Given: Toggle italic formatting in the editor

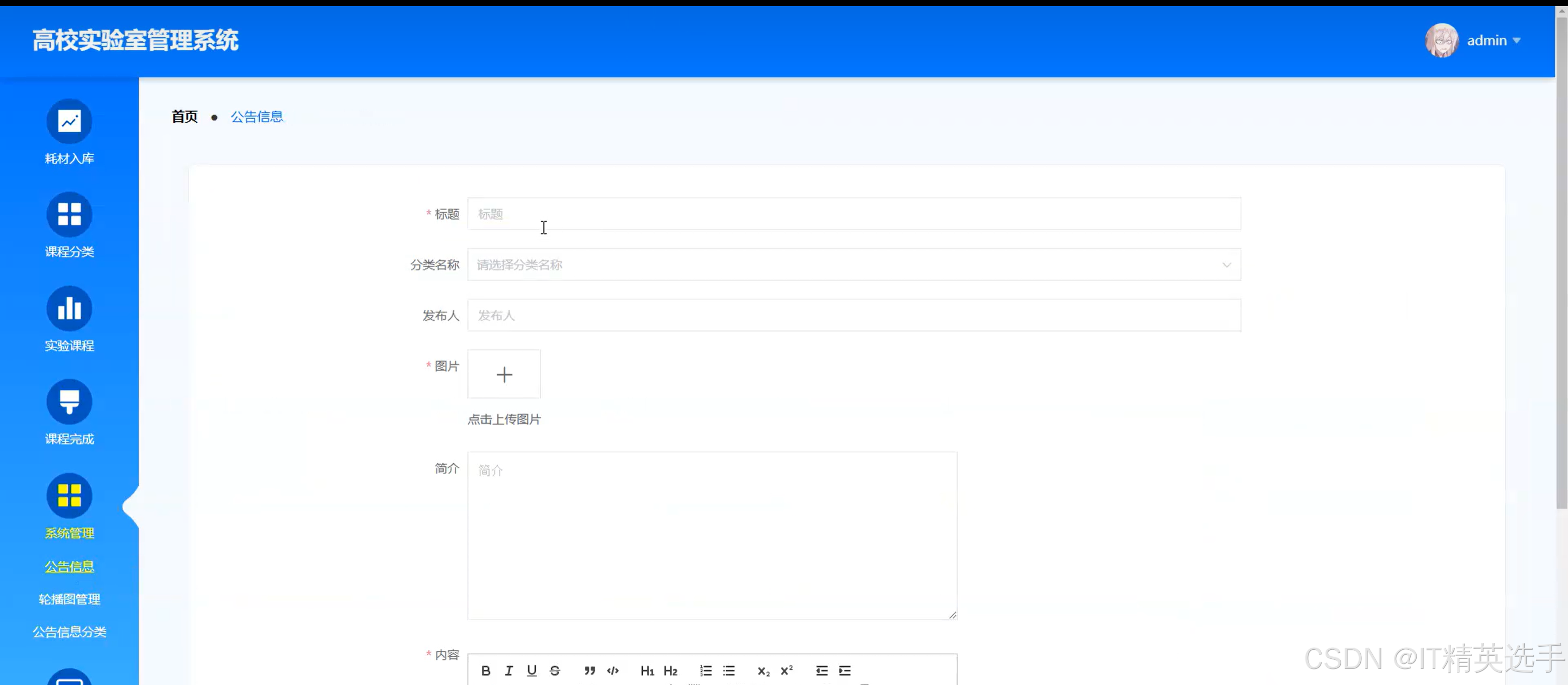Looking at the screenshot, I should click(509, 670).
